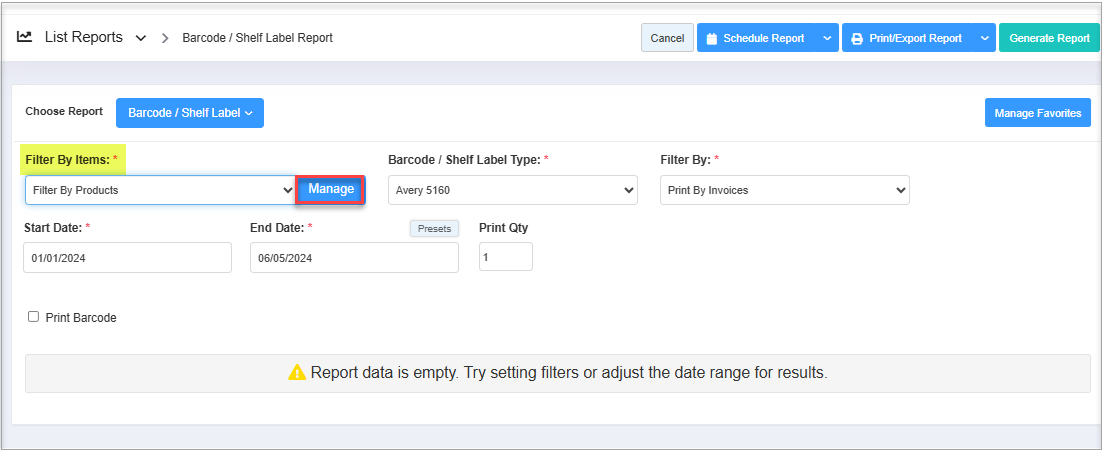Open the Barcode / Shelf Label report chooser
1102x450 pixels.
pyautogui.click(x=190, y=112)
